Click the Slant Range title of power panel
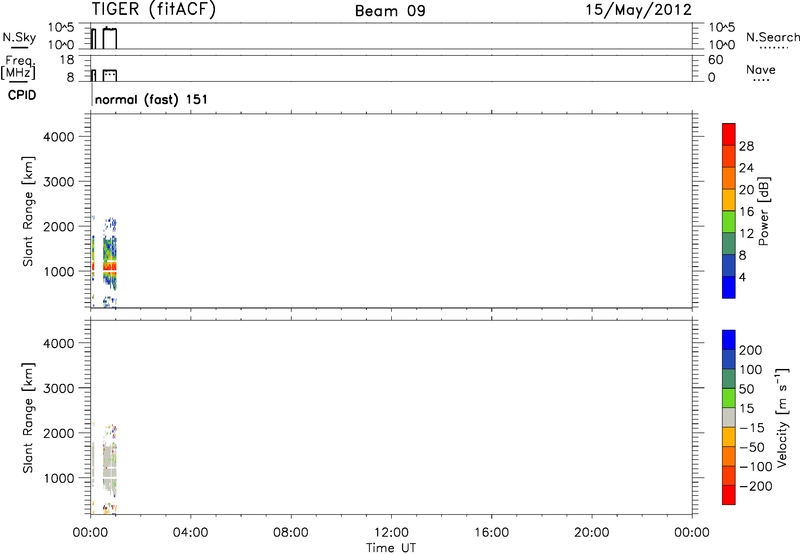Image resolution: width=800 pixels, height=554 pixels. (x=28, y=211)
